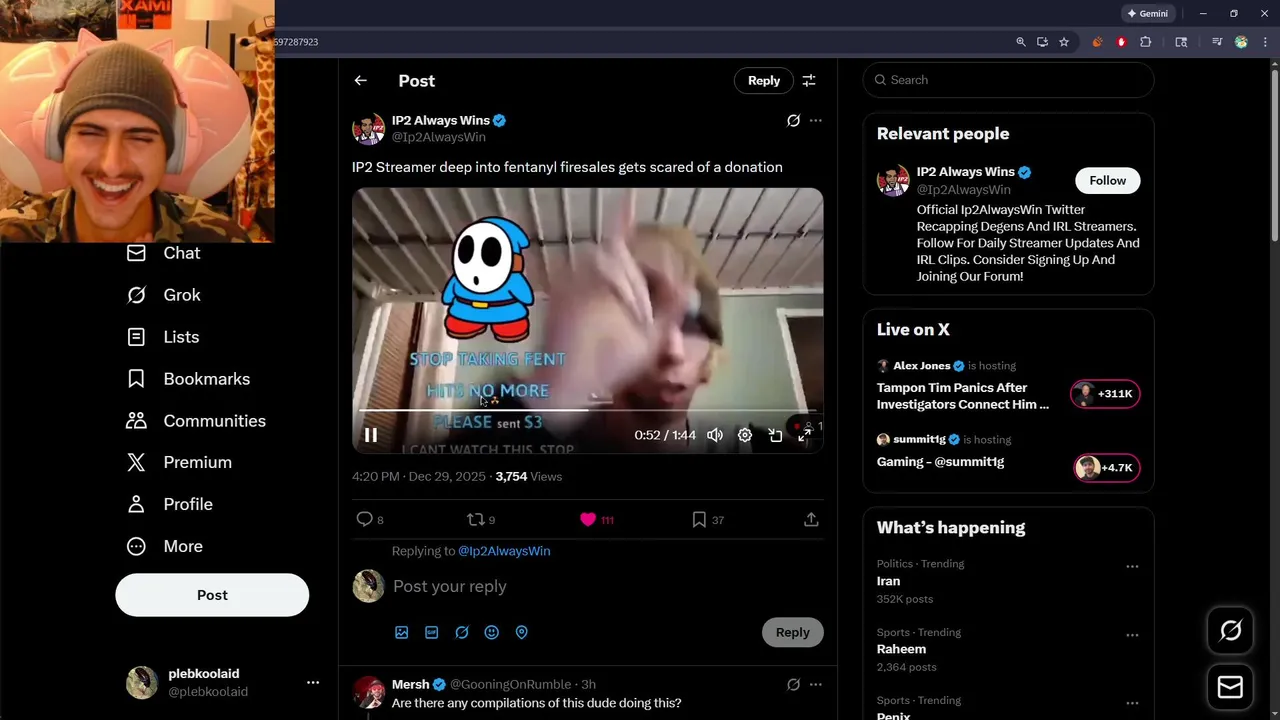This screenshot has width=1280, height=720.
Task: Expand video to fullscreen
Action: 805,435
